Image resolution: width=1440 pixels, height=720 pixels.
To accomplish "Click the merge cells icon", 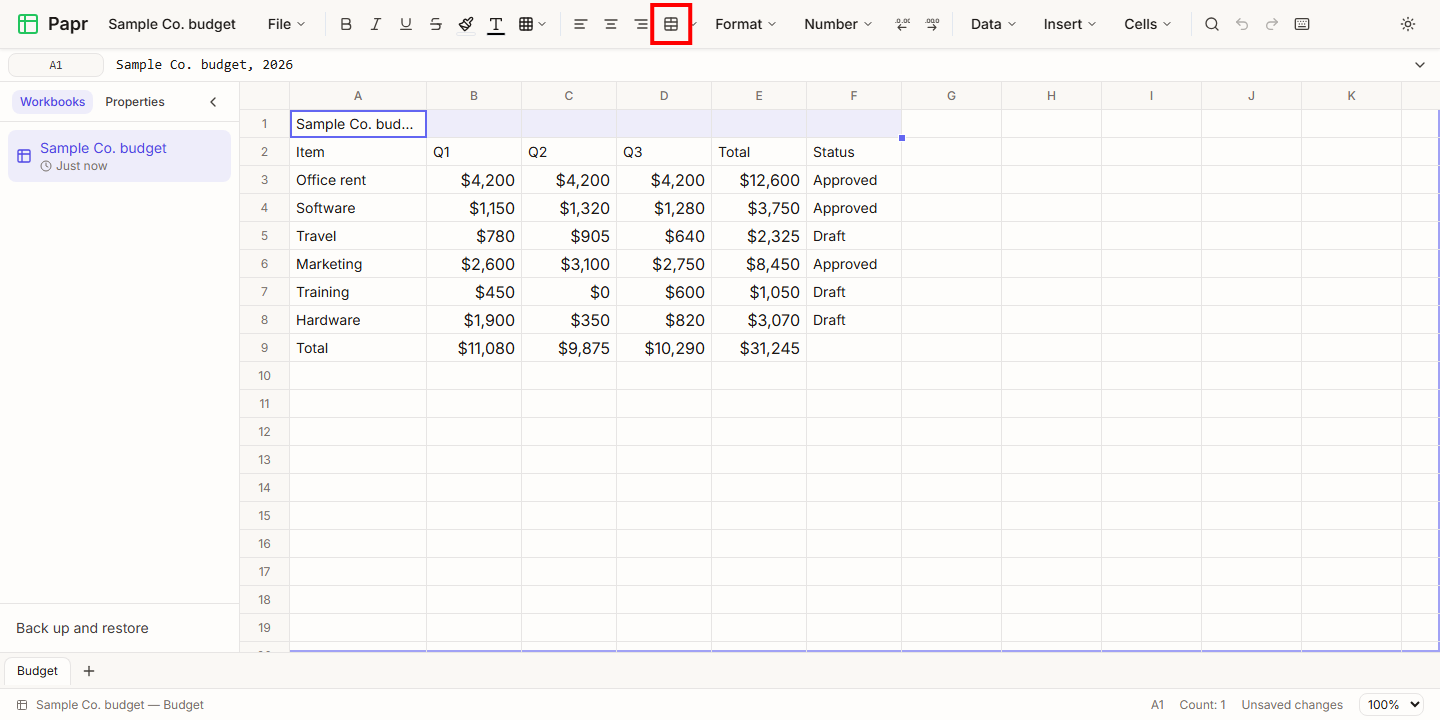I will pyautogui.click(x=671, y=24).
